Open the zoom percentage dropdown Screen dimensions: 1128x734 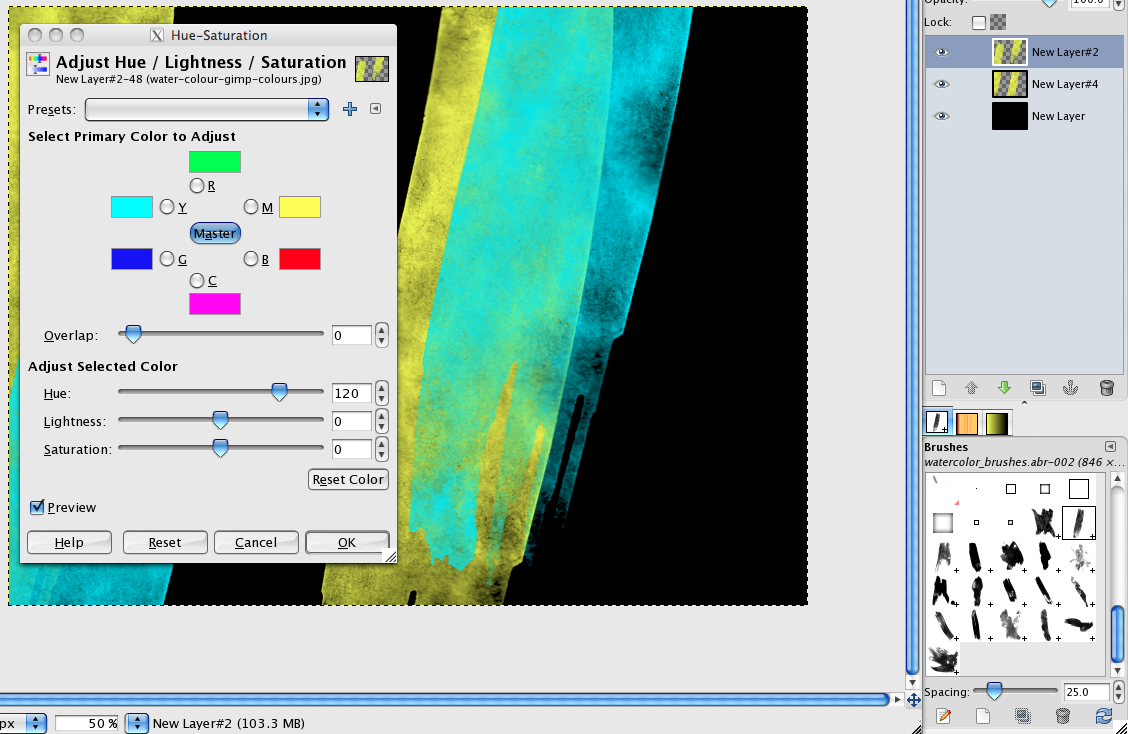point(137,723)
